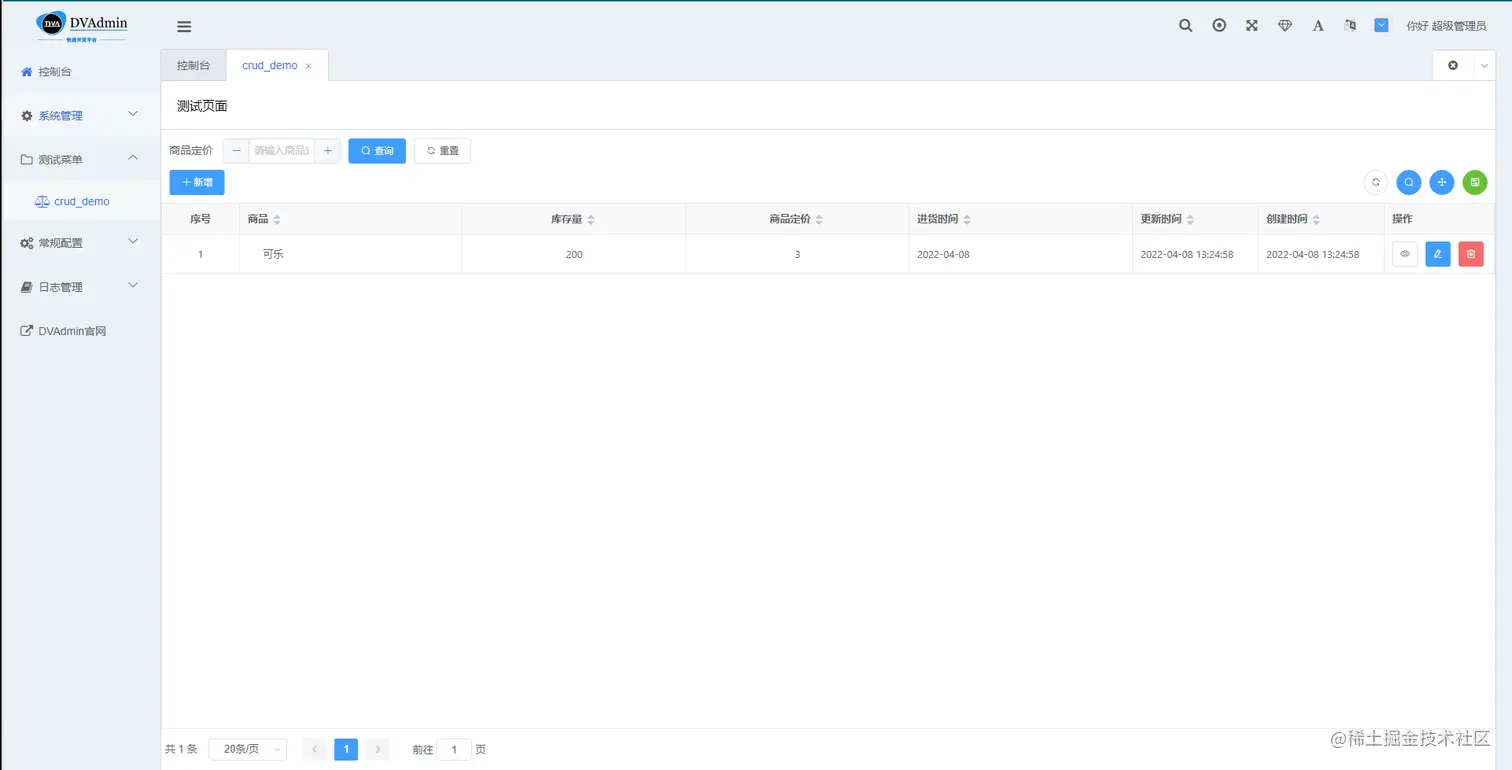Open the font size (A) setting icon
The height and width of the screenshot is (770, 1512).
[1317, 25]
